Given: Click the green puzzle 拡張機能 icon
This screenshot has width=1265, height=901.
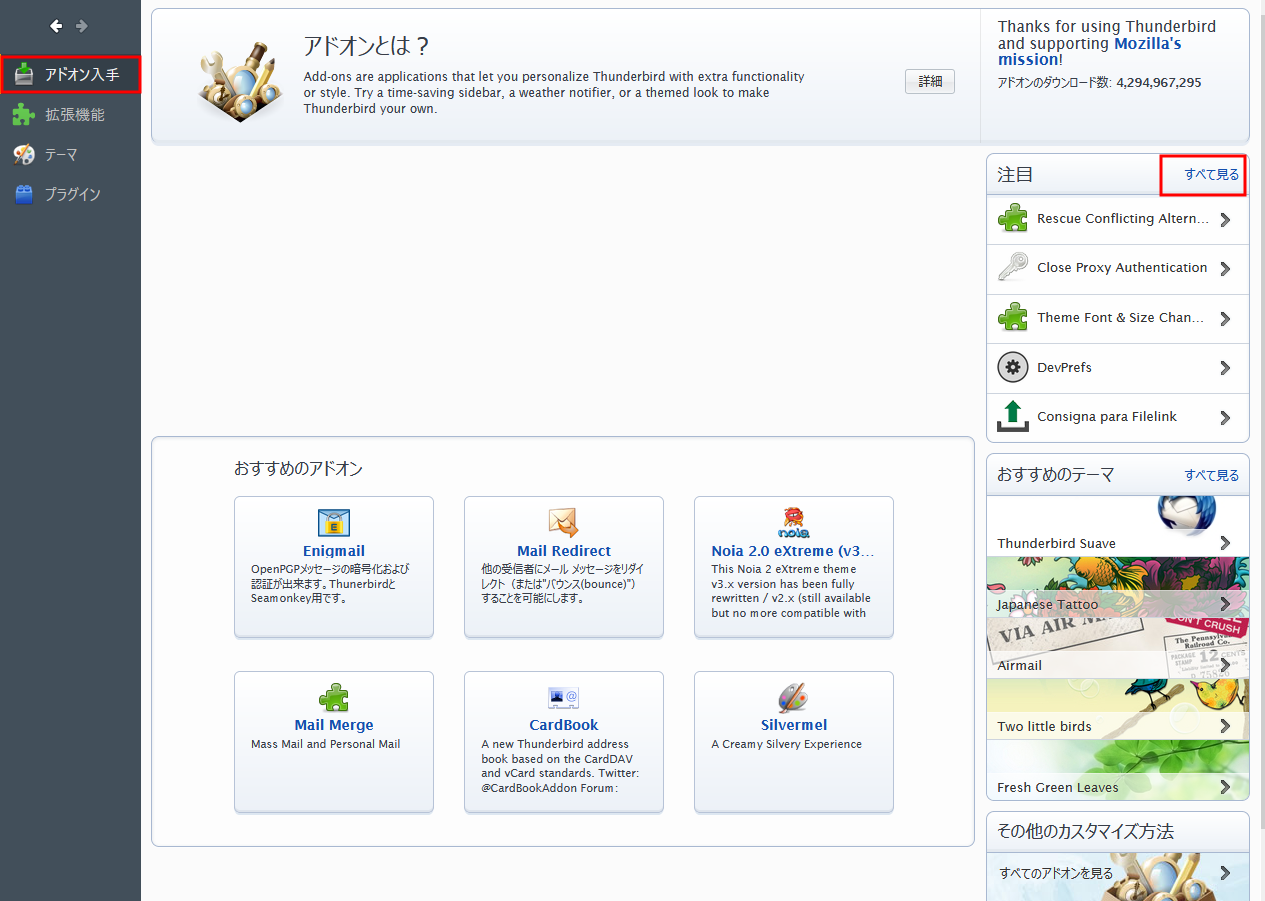Looking at the screenshot, I should [x=24, y=115].
